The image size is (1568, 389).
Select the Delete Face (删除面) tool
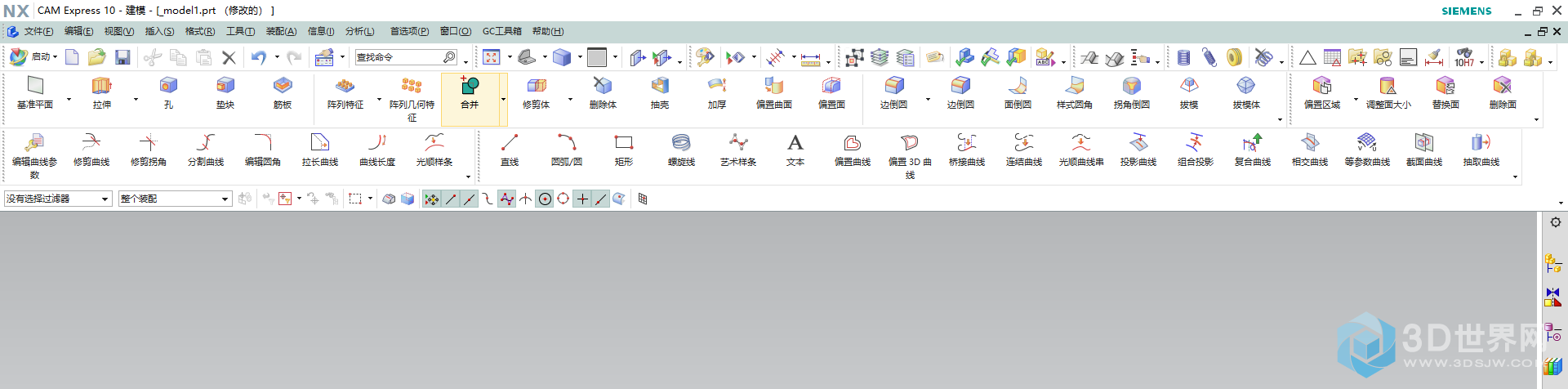[1503, 92]
